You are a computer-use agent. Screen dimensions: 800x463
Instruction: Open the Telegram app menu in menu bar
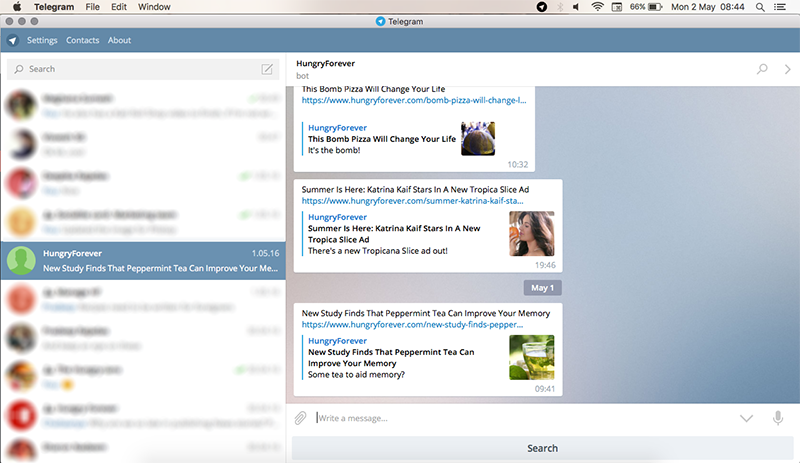click(54, 7)
